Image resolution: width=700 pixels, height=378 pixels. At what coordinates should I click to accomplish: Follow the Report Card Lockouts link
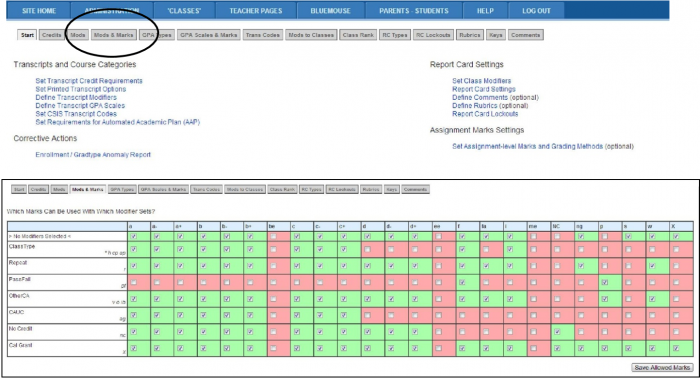tap(485, 114)
